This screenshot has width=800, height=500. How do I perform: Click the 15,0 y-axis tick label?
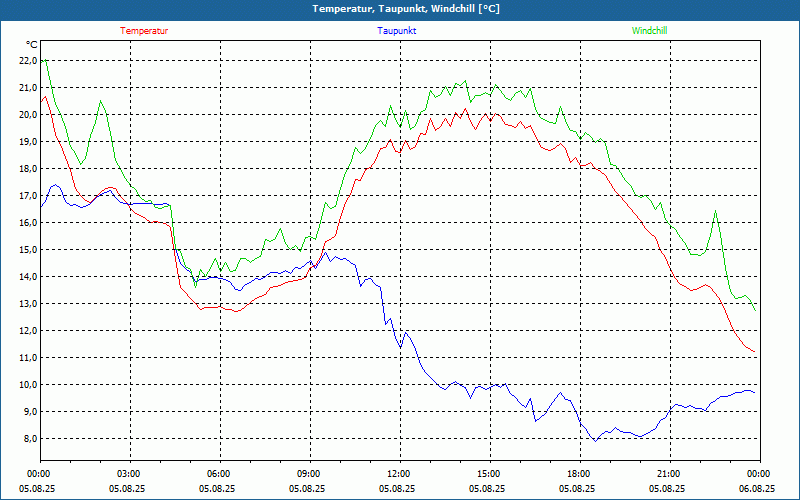[28, 250]
